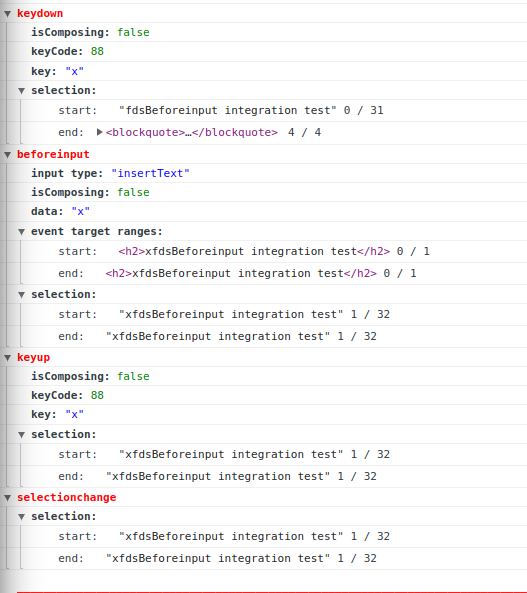The width and height of the screenshot is (527, 593).
Task: Click the selectionchange event label
Action: [67, 497]
